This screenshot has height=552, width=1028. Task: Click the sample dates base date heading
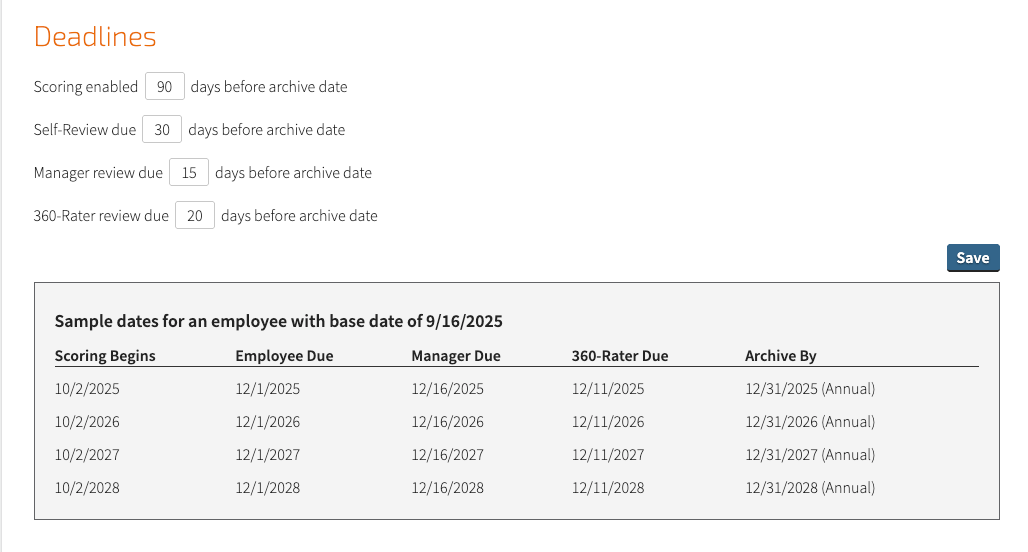(x=279, y=321)
